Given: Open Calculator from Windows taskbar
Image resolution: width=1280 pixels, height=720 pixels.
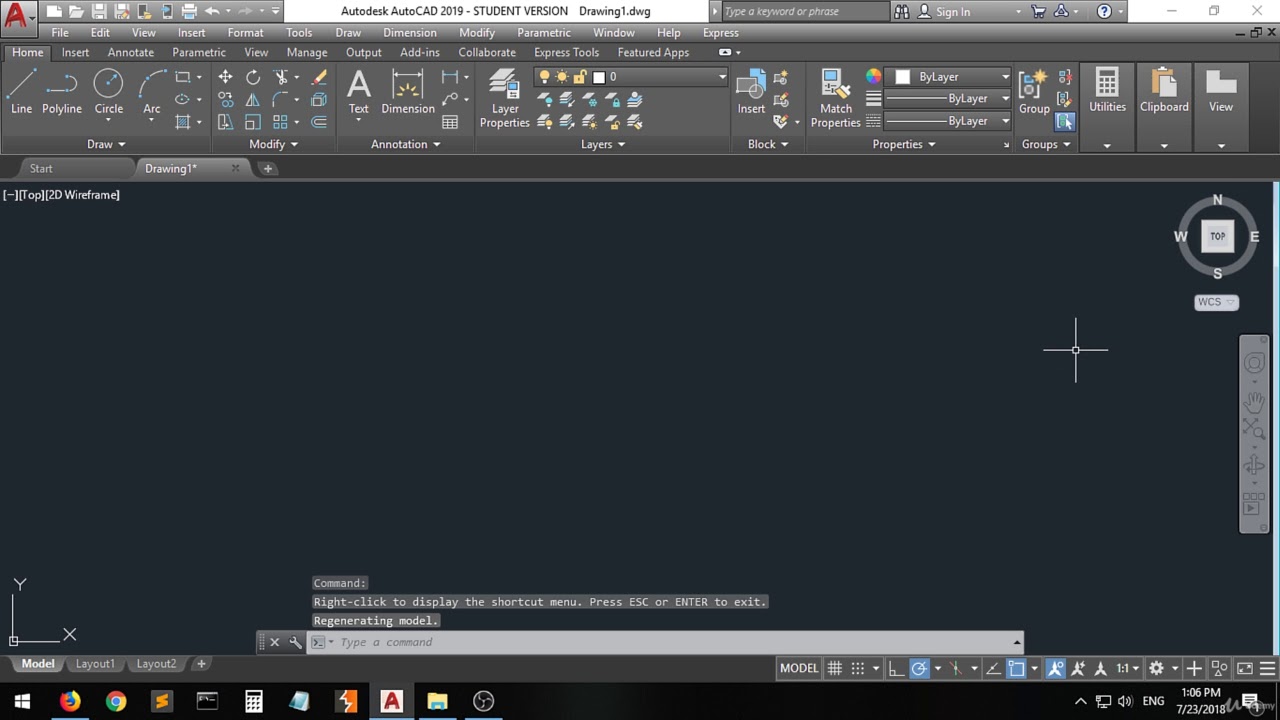Looking at the screenshot, I should click(254, 701).
